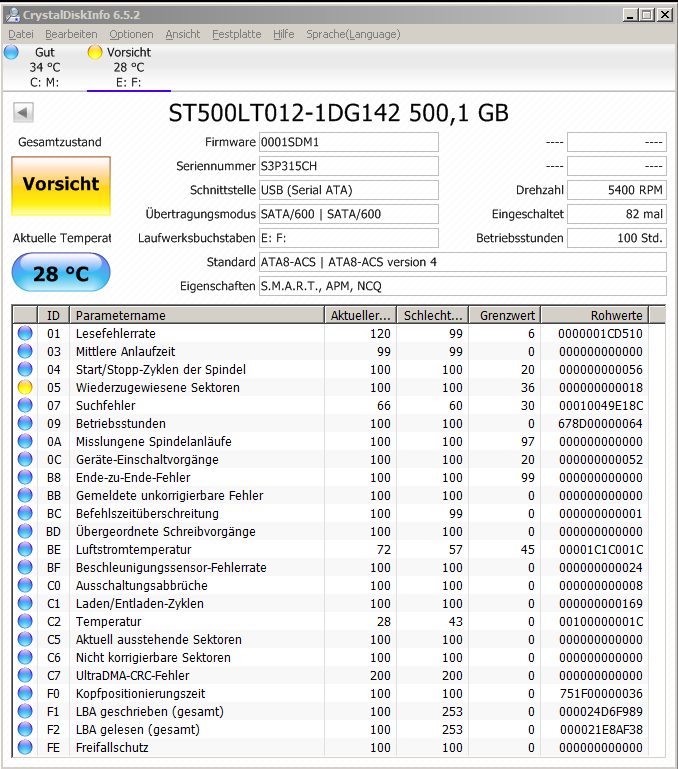The image size is (678, 769).
Task: Click the status orb of Kopfpositionierungszeit row
Action: point(25,693)
